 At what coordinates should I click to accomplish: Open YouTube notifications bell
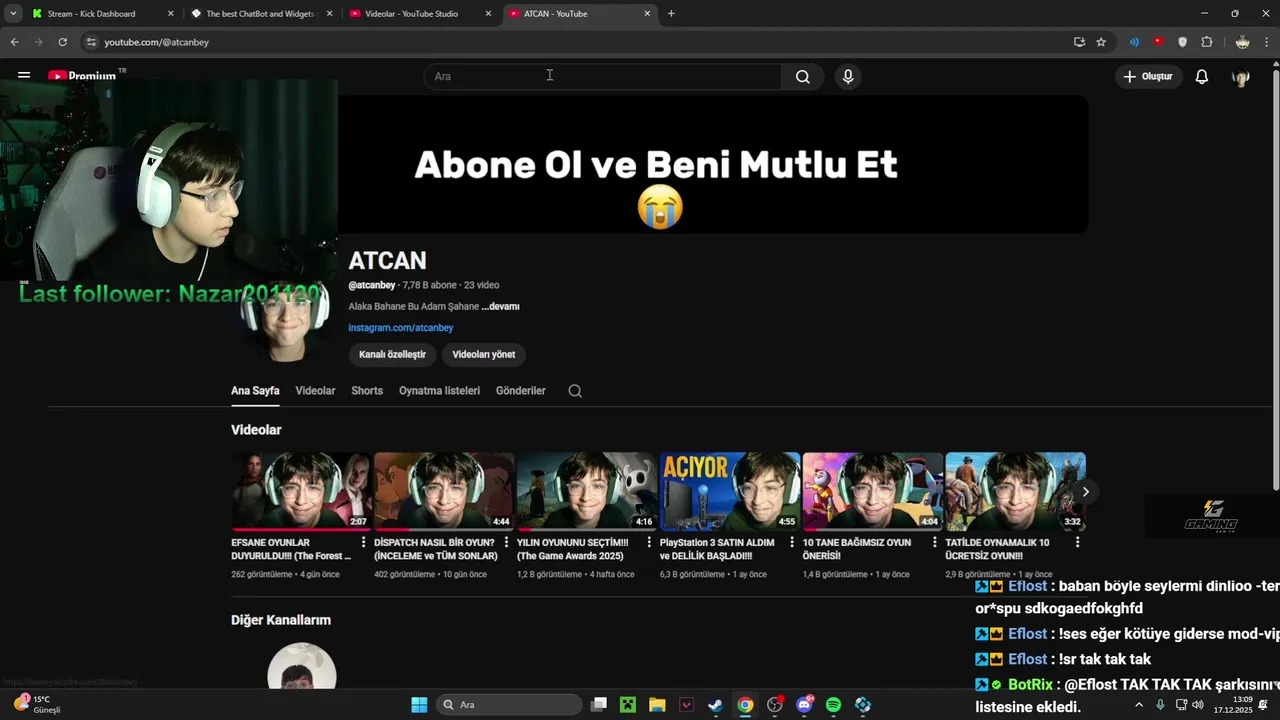[1202, 77]
